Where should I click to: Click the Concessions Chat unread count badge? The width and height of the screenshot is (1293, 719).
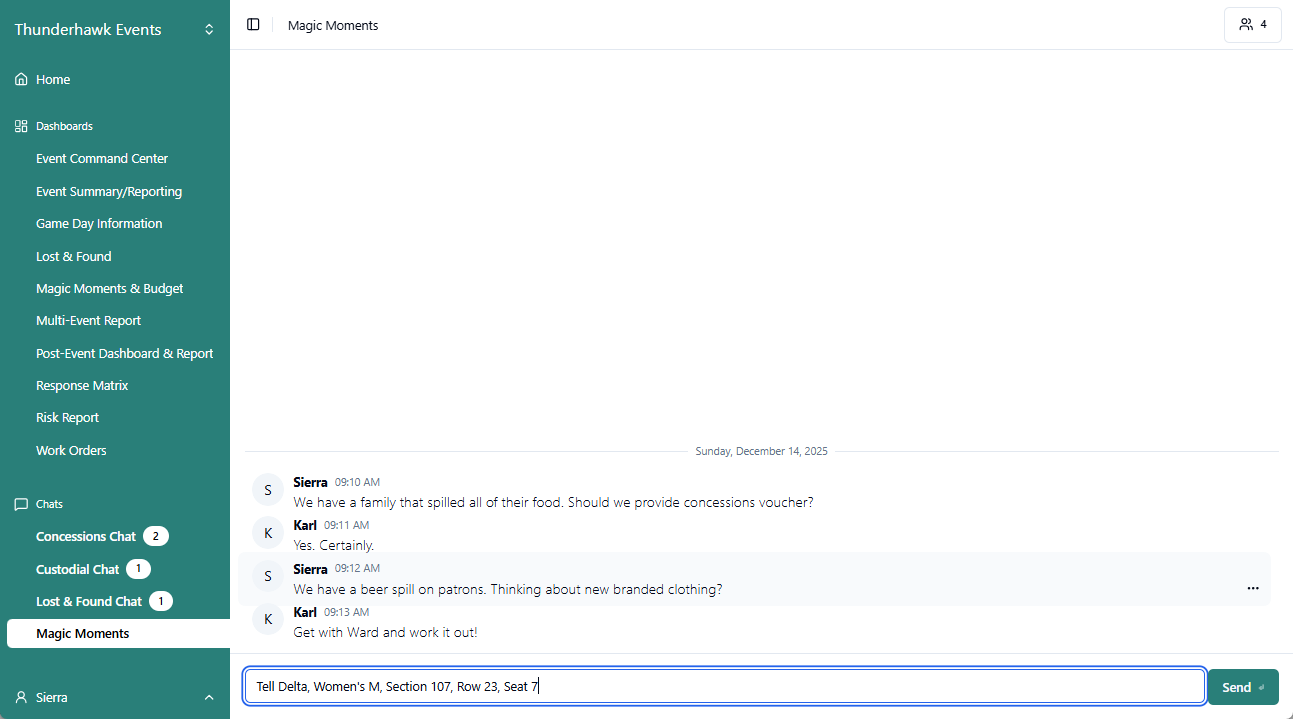[x=155, y=535]
